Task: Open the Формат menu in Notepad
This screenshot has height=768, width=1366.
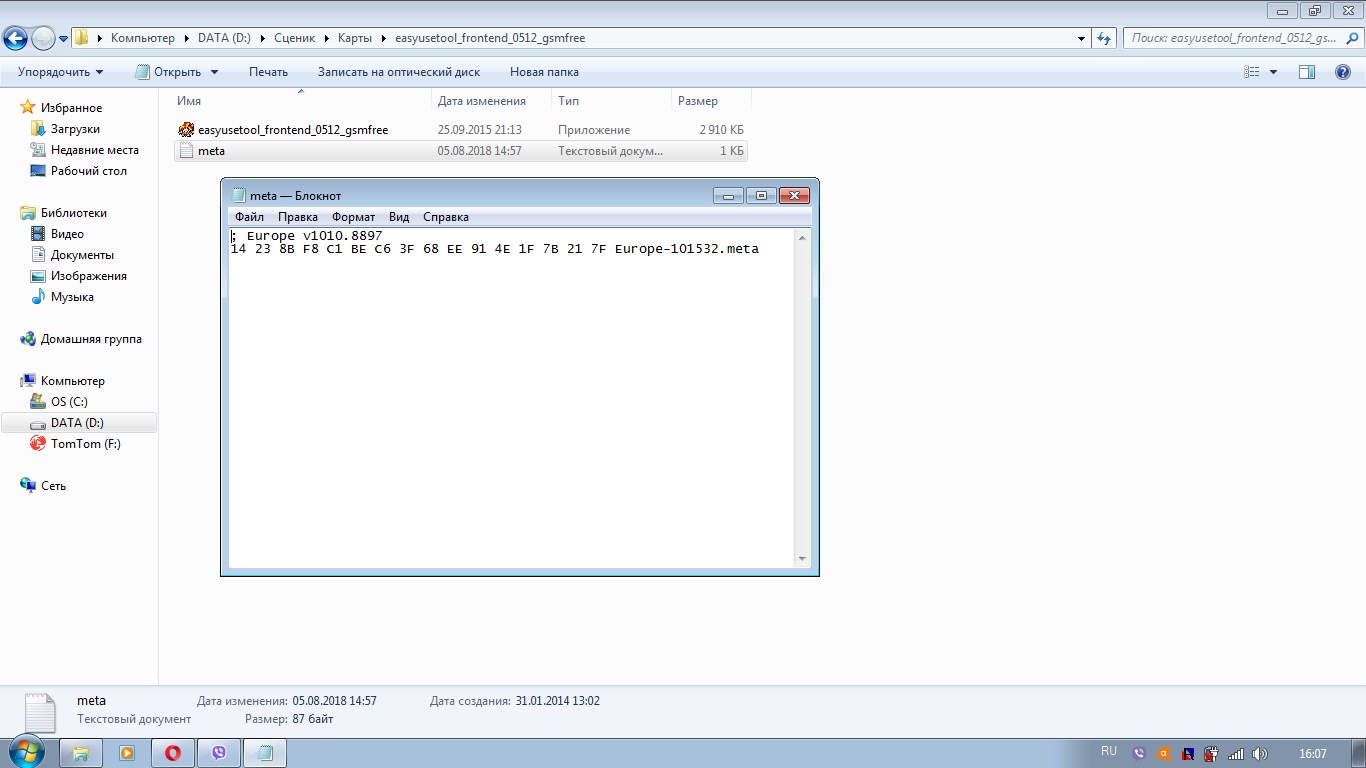Action: coord(354,217)
